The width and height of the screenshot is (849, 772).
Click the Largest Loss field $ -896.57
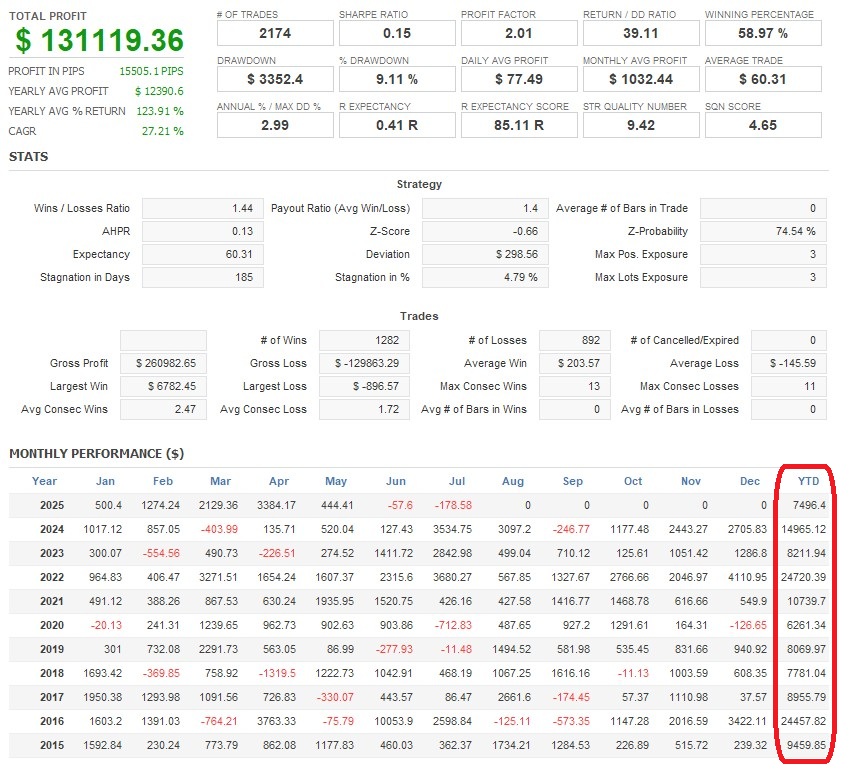[x=364, y=387]
